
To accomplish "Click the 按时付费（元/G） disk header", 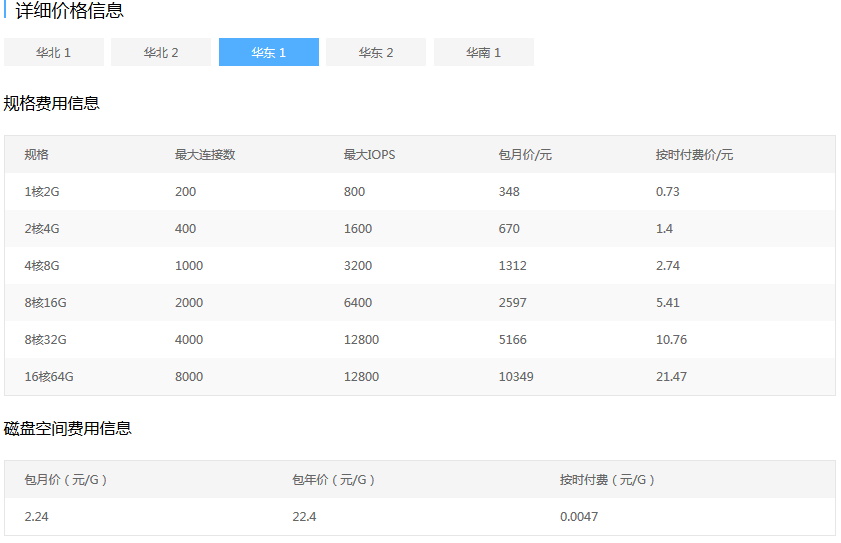I will [607, 480].
